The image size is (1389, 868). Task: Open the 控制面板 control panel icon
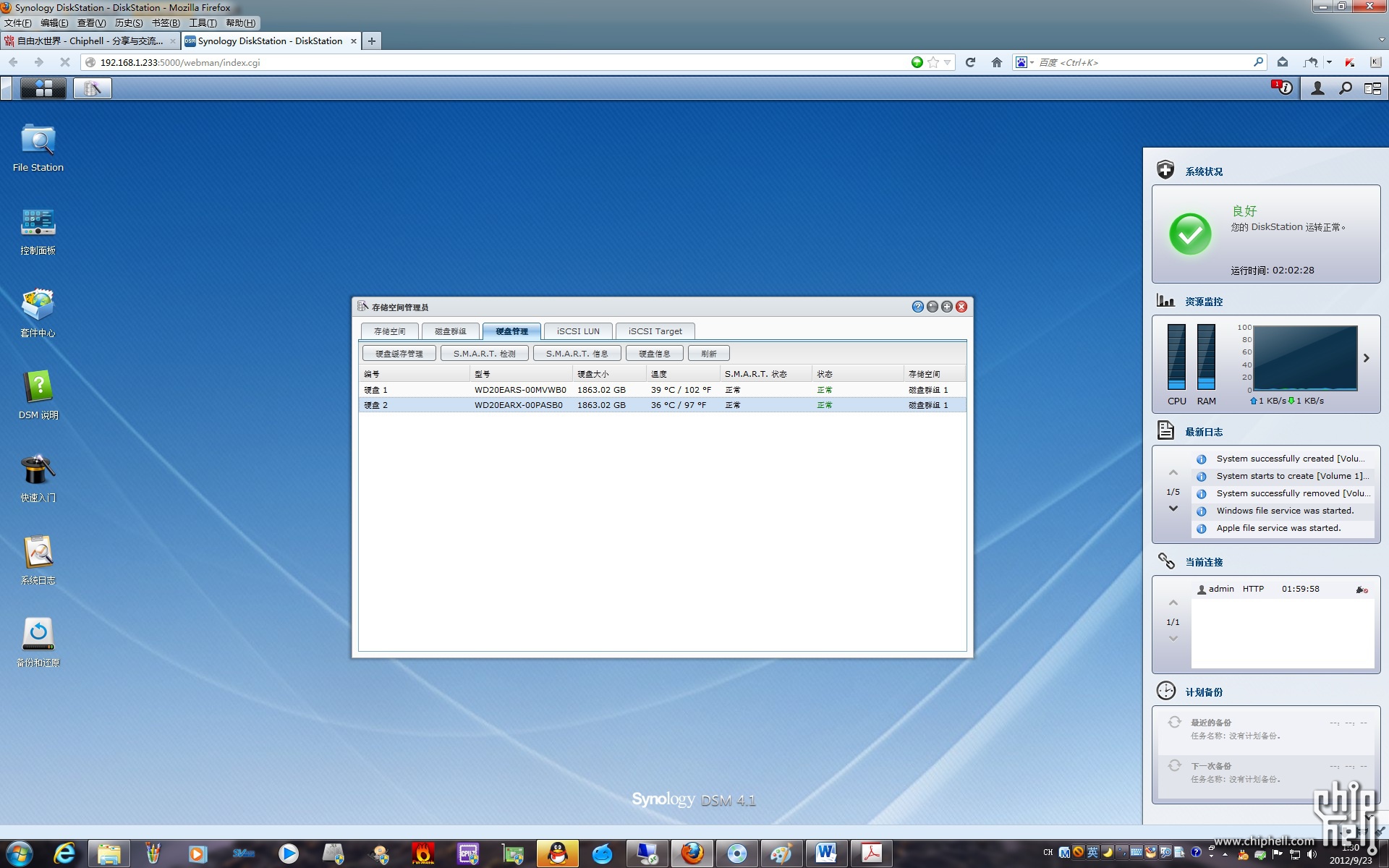pyautogui.click(x=38, y=231)
